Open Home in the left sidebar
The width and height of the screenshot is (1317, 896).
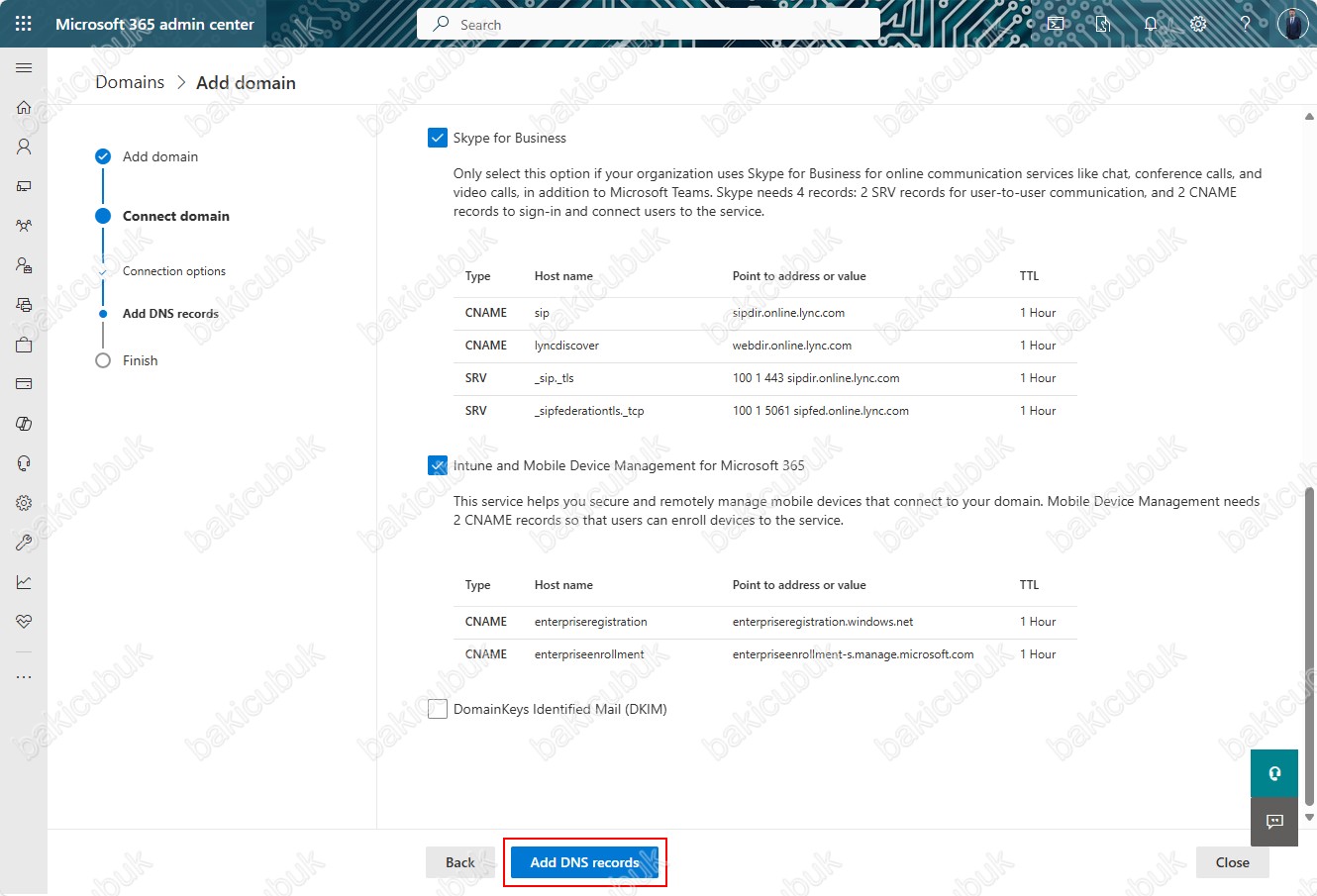24,107
